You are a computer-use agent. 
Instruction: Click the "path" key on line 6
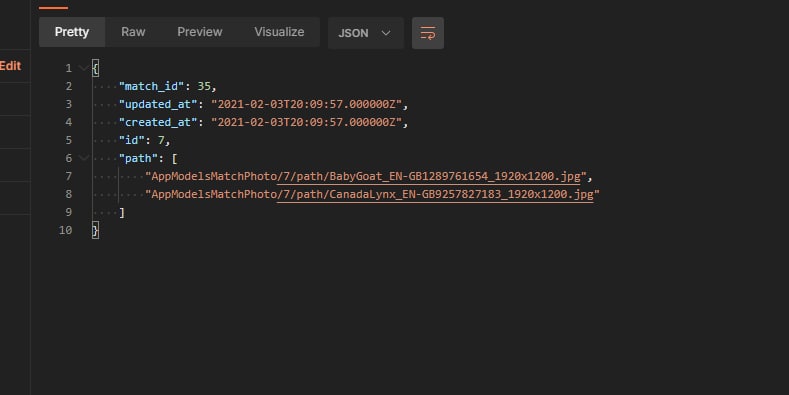coord(138,158)
